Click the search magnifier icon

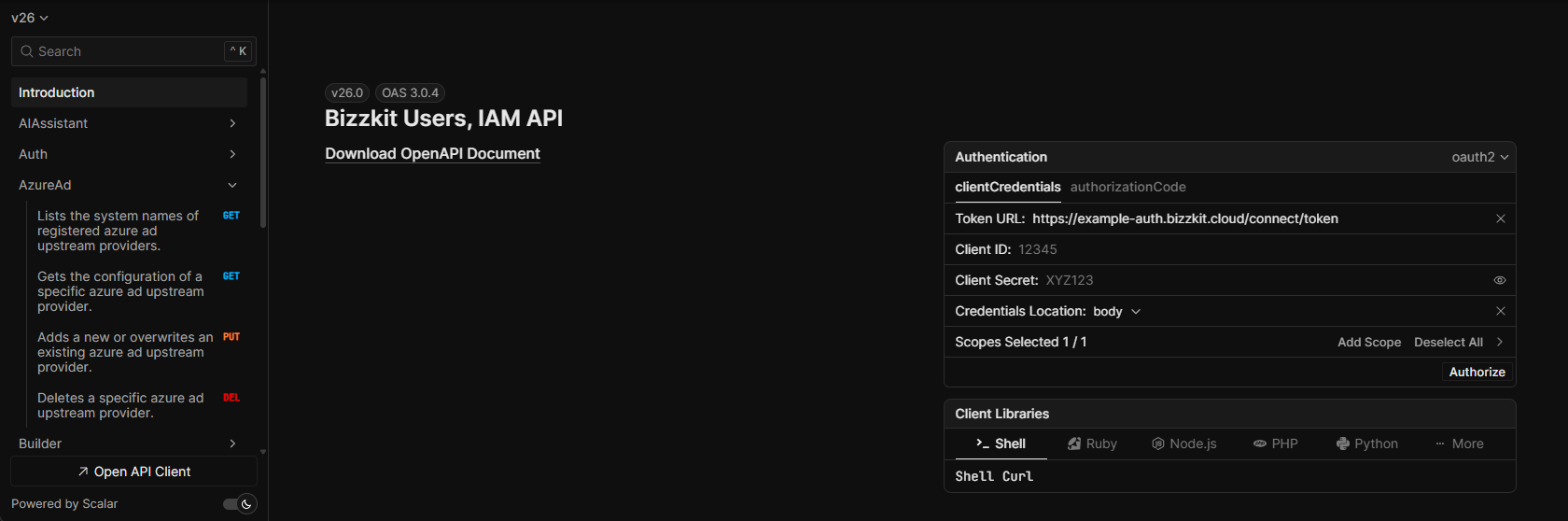27,51
